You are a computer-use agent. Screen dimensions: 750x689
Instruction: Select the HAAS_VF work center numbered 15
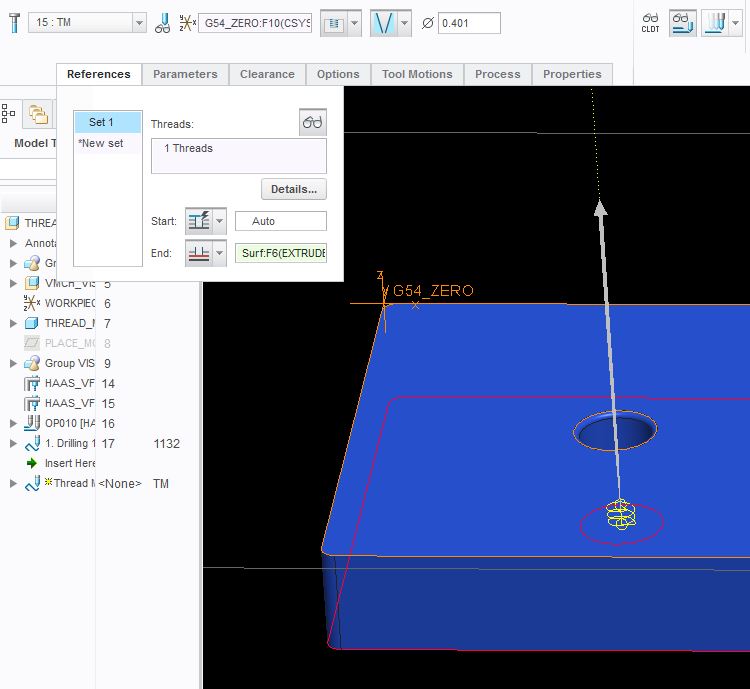point(59,403)
